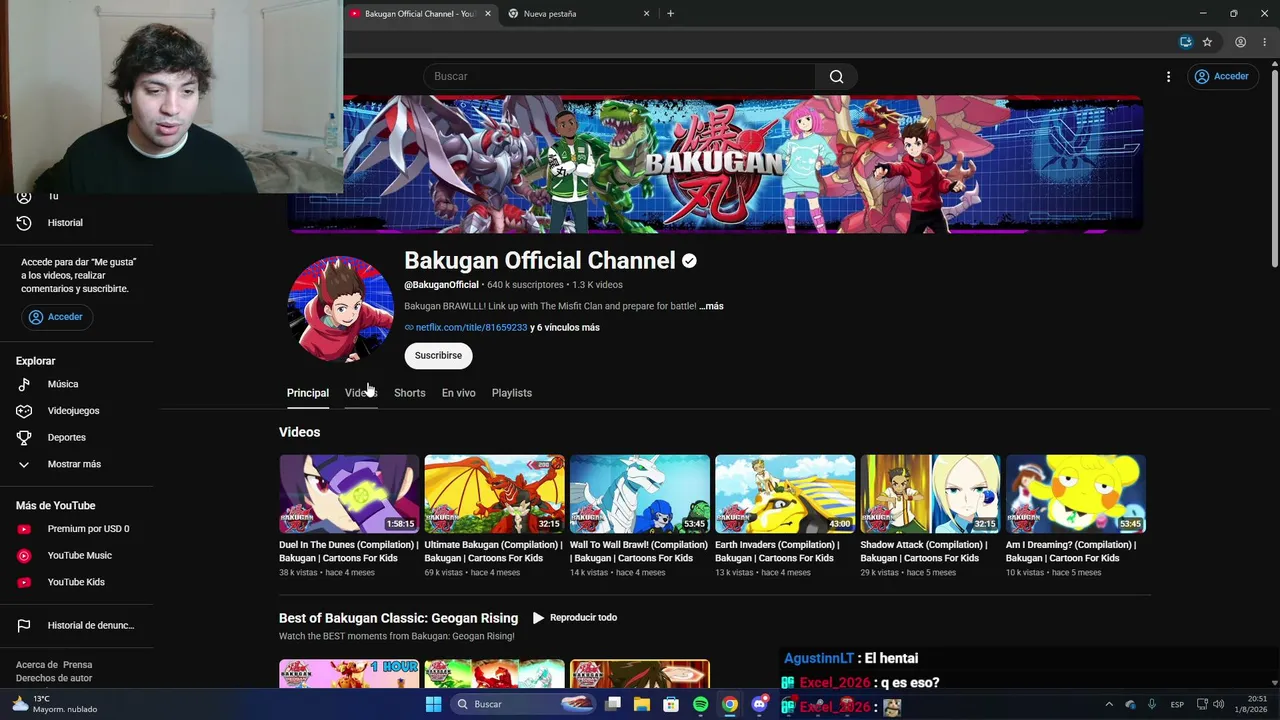Screen dimensions: 1280x720
Task: Click the Bakugan channel avatar
Action: (x=340, y=309)
